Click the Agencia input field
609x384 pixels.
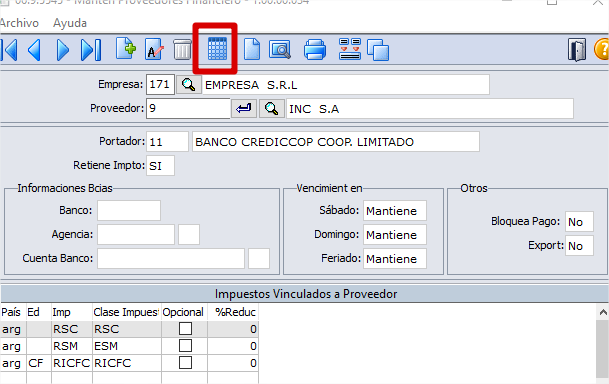coord(136,235)
